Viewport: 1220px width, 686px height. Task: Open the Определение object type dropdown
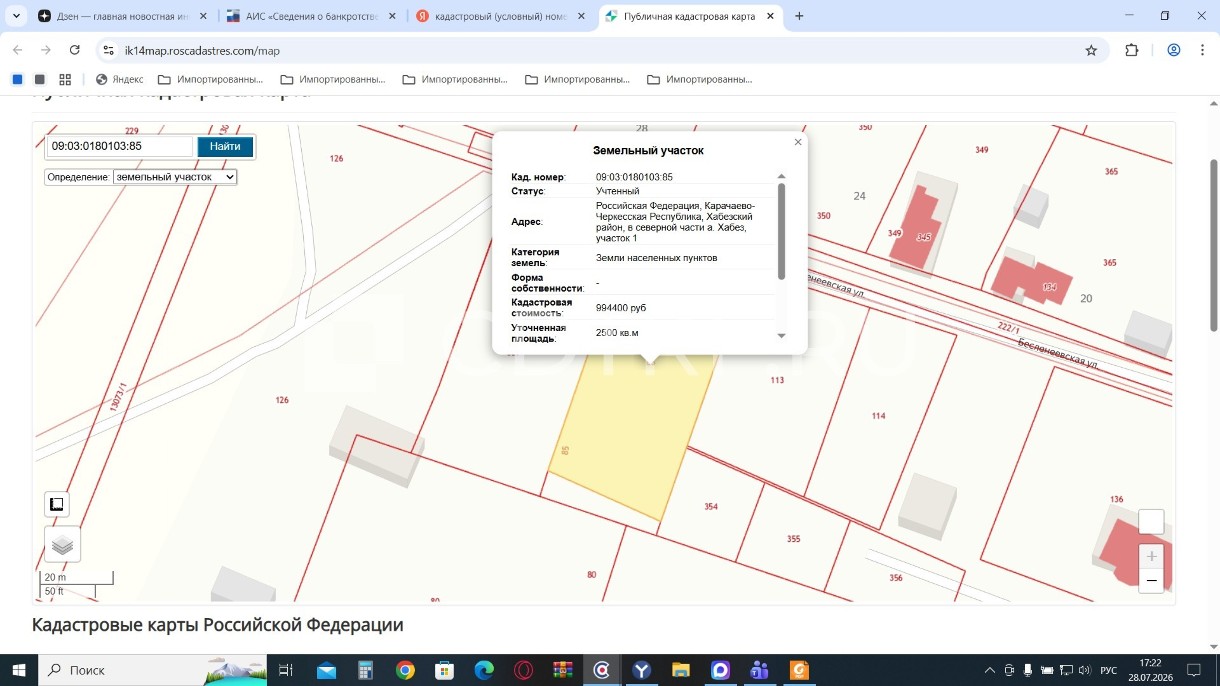(175, 177)
